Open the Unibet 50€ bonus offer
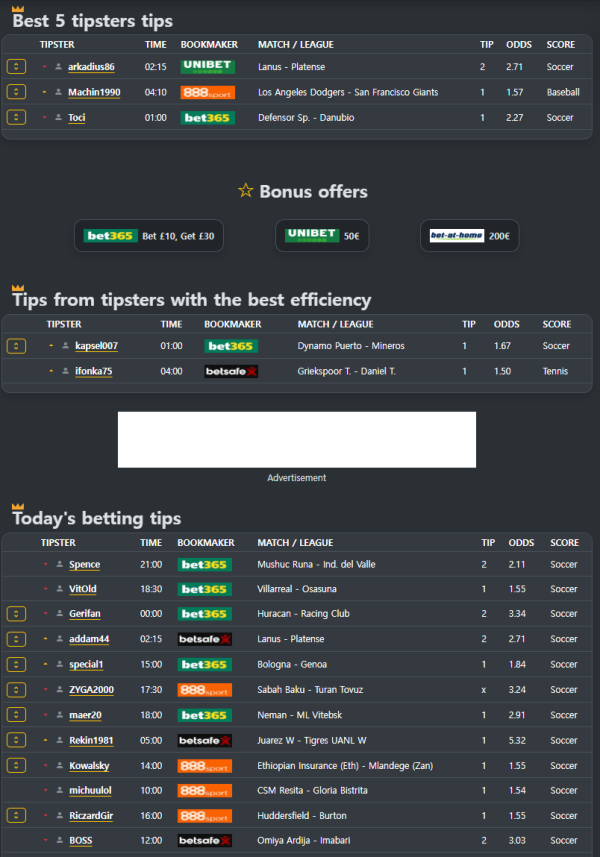600x857 pixels. tap(322, 236)
